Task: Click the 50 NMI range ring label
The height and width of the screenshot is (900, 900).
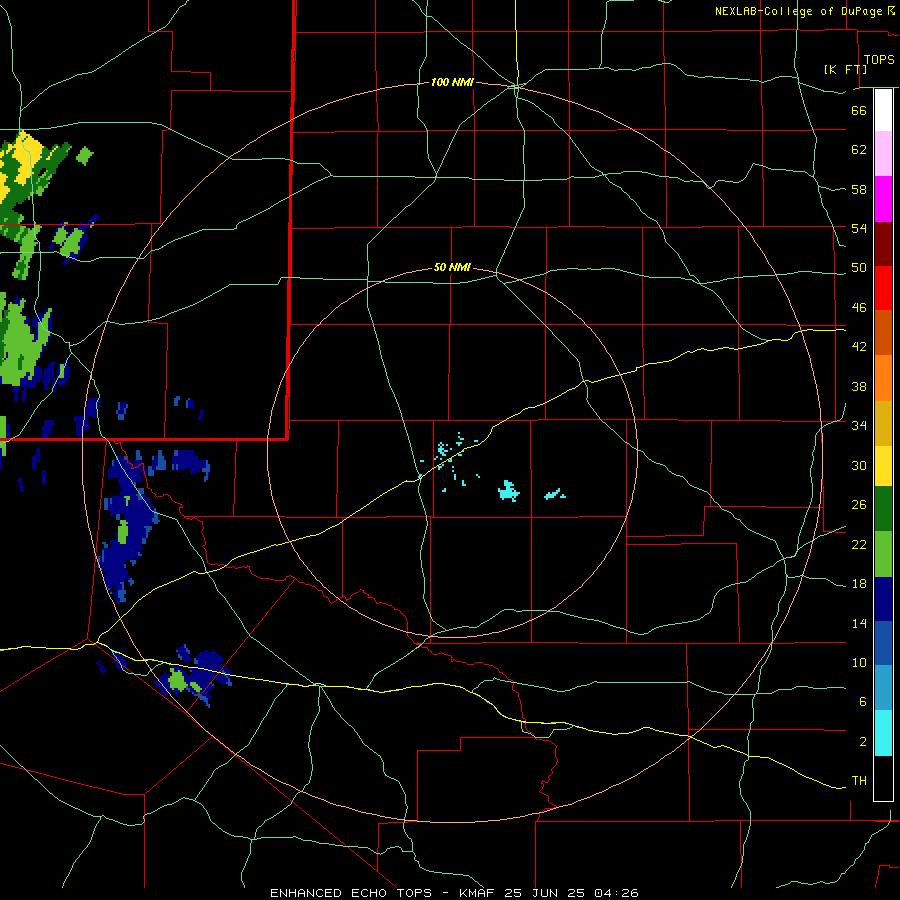Action: tap(452, 267)
